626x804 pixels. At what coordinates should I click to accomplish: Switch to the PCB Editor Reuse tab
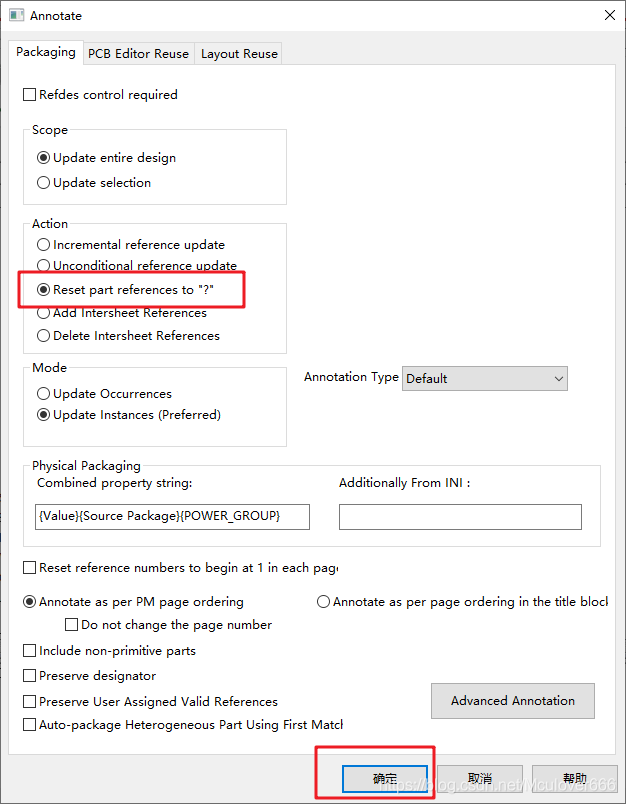[x=138, y=54]
